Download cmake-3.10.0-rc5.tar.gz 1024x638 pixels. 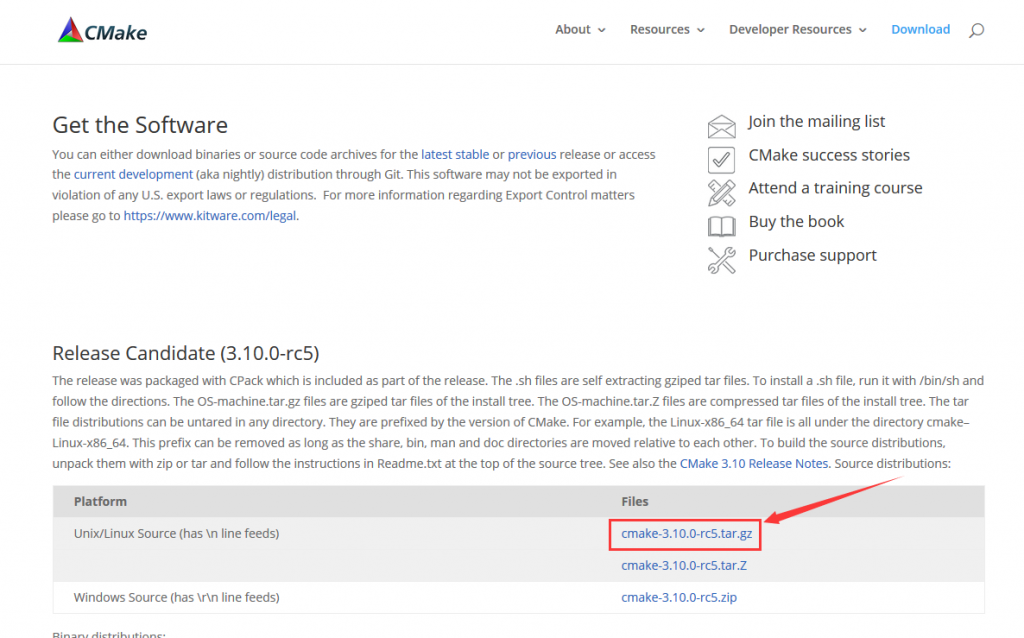[x=686, y=534]
